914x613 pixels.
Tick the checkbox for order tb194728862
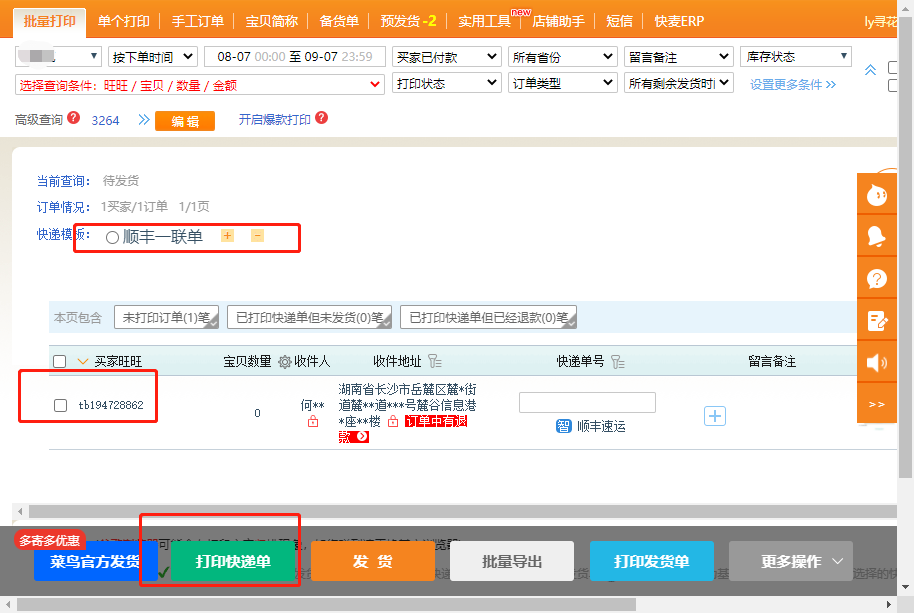click(60, 405)
